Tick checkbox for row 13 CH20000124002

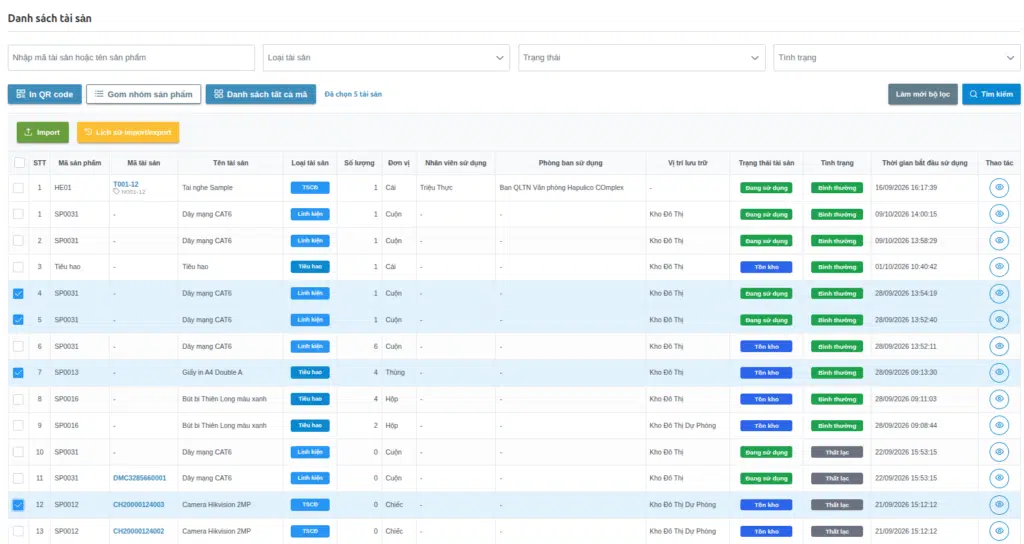(18, 531)
